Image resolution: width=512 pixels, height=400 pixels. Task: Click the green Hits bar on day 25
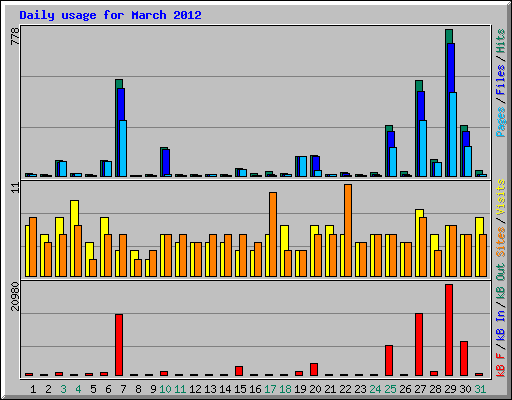[x=389, y=128]
